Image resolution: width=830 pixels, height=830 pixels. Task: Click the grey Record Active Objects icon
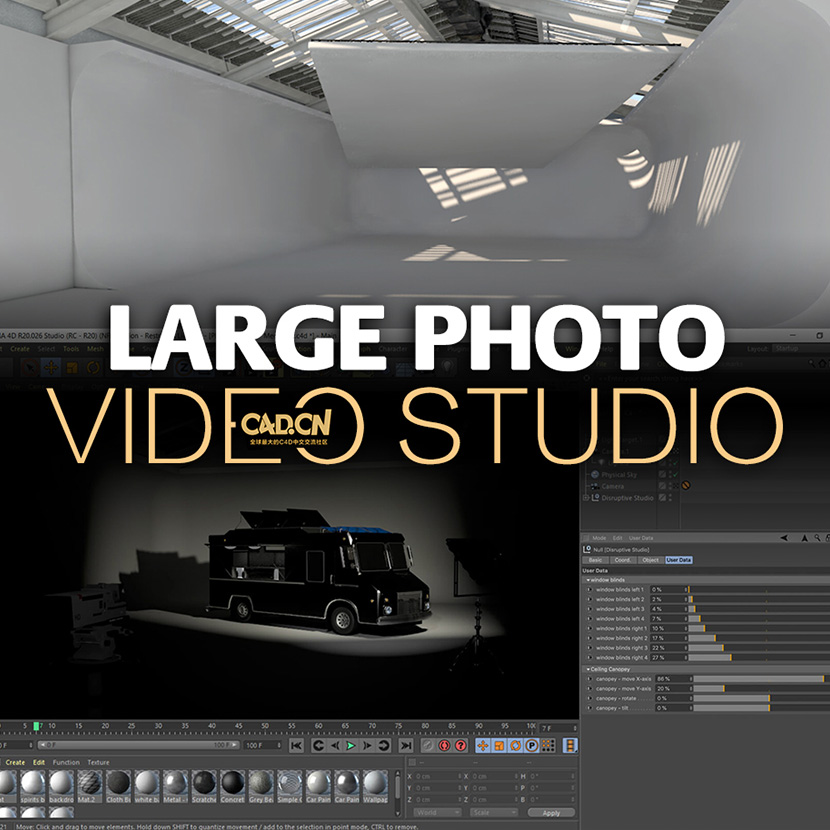[428, 745]
